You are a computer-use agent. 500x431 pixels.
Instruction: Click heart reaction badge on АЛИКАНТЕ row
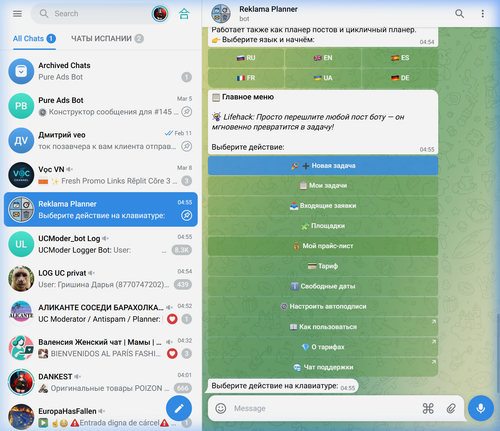172,319
